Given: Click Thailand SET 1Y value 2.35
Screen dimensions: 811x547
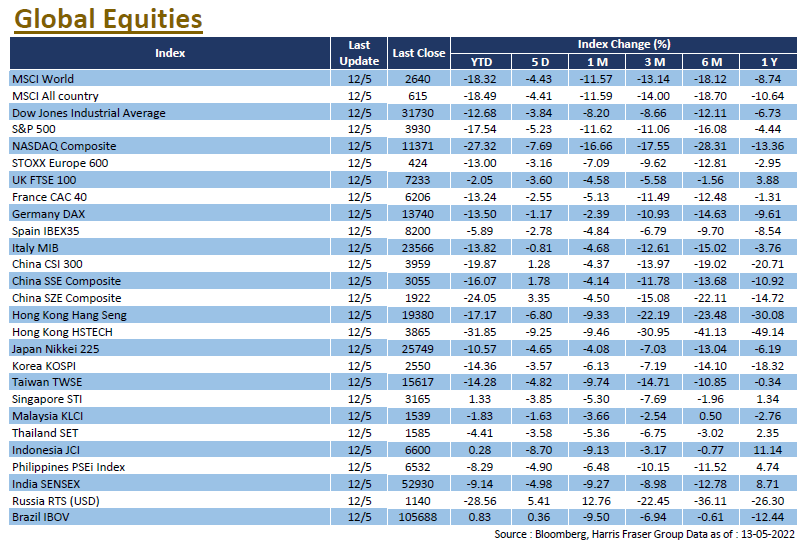Looking at the screenshot, I should coord(768,433).
